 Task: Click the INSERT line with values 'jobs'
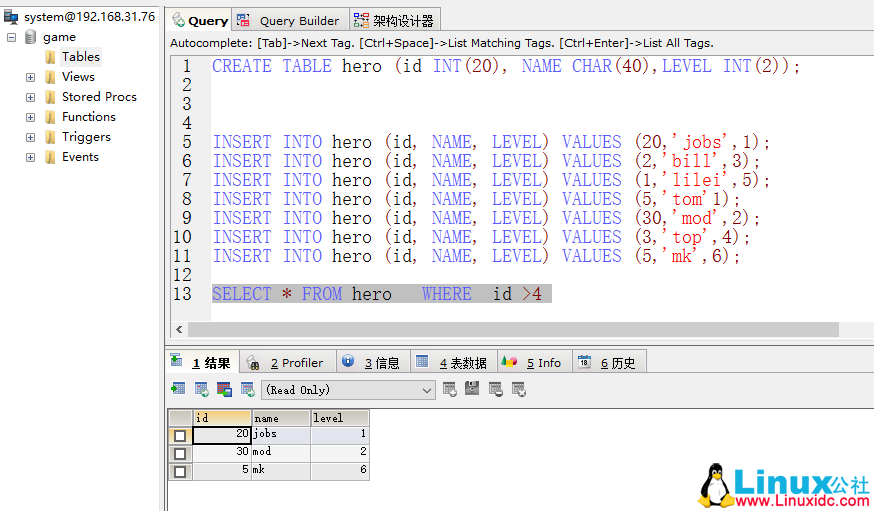(x=491, y=142)
